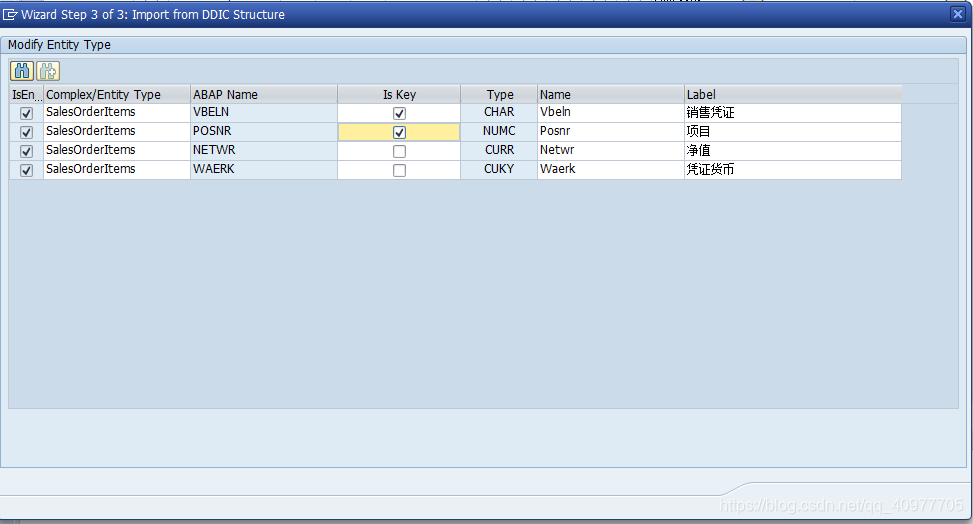
Task: Click the Find binoculars icon
Action: (x=22, y=71)
